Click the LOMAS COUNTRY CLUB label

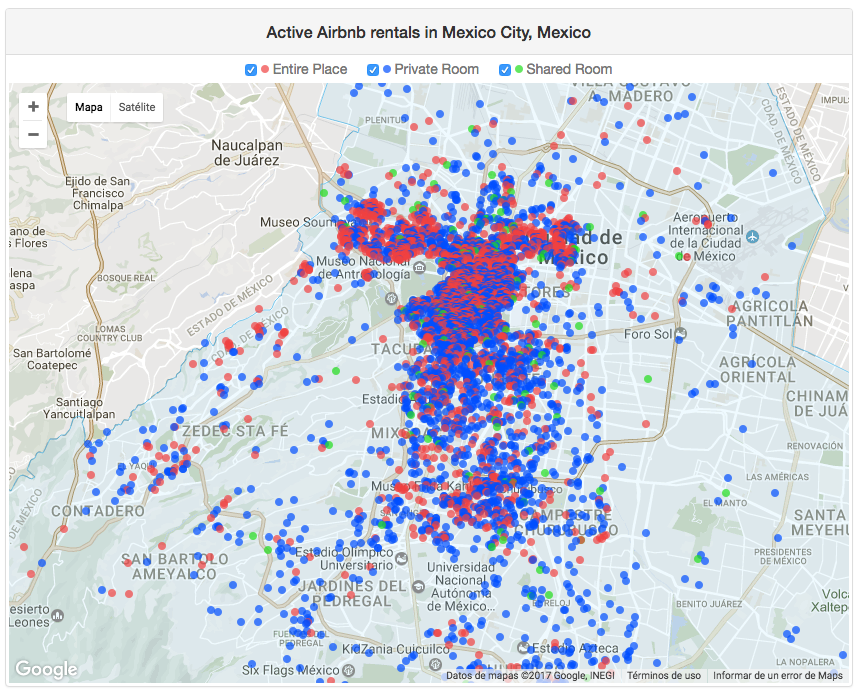tap(109, 333)
